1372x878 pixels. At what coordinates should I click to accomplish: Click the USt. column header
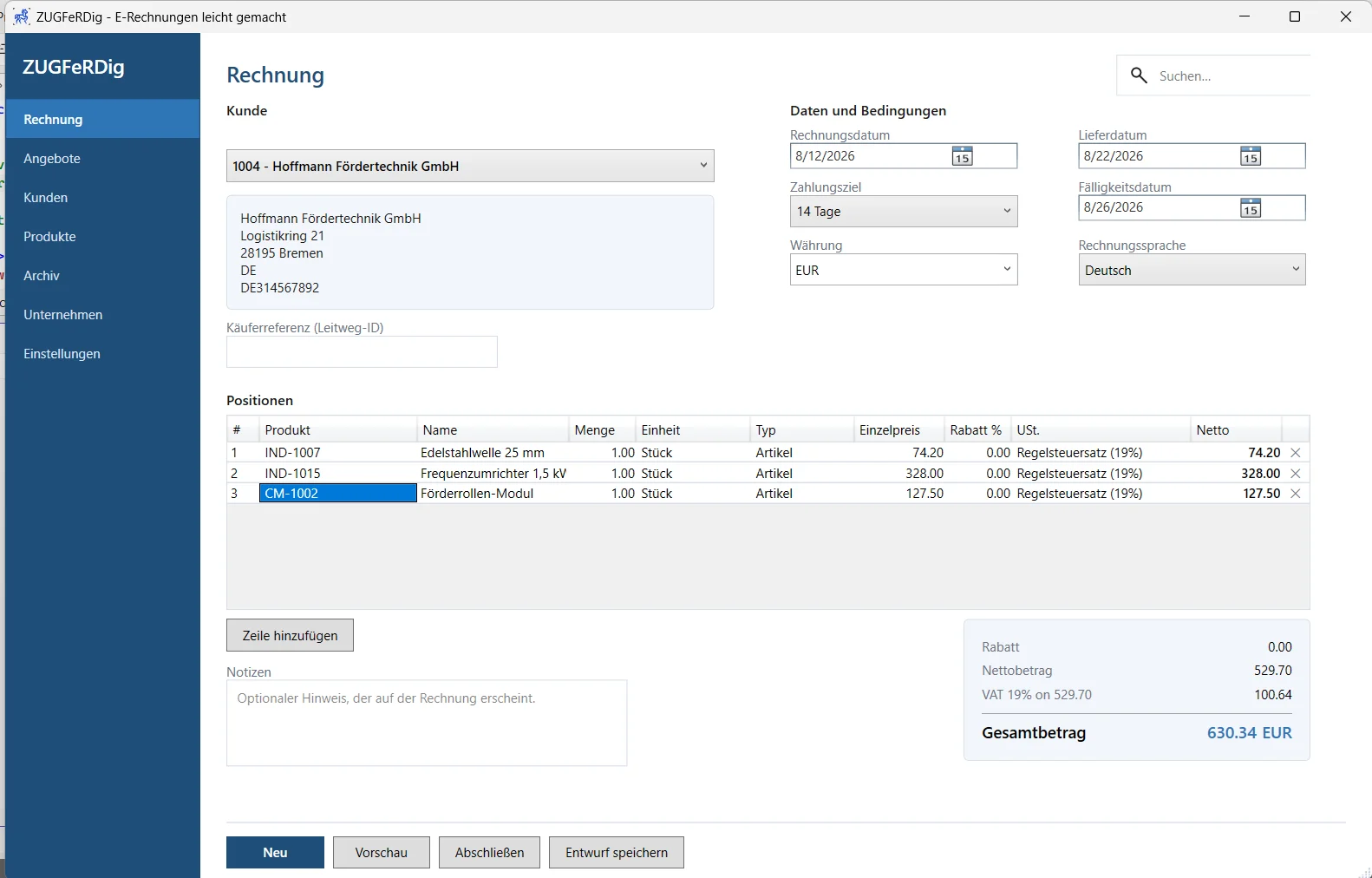coord(1101,429)
